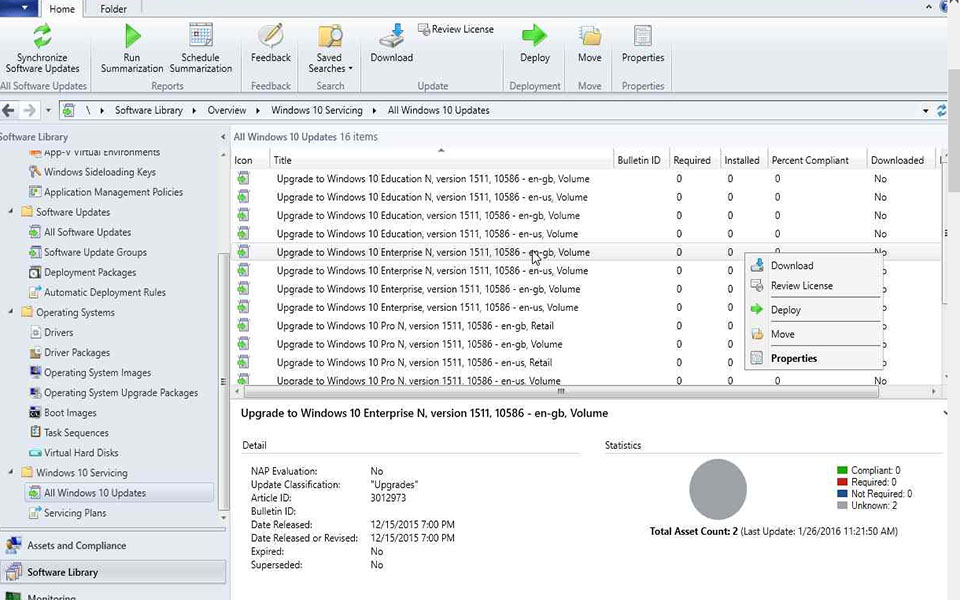Switch to the Home ribbon tab
Screen dimensions: 960x600
pyautogui.click(x=62, y=9)
